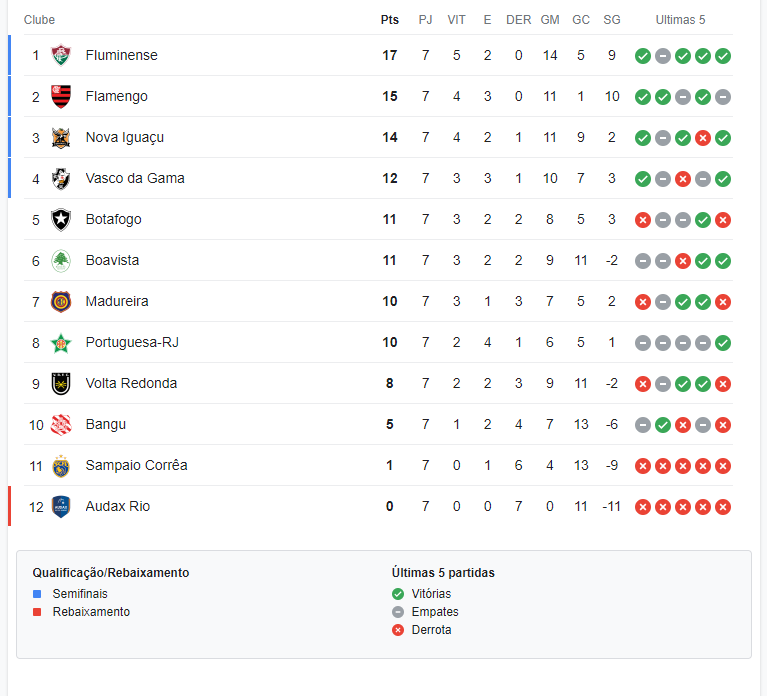Screen dimensions: 767x696
Task: Click the Botafogo star crest
Action: tap(61, 220)
